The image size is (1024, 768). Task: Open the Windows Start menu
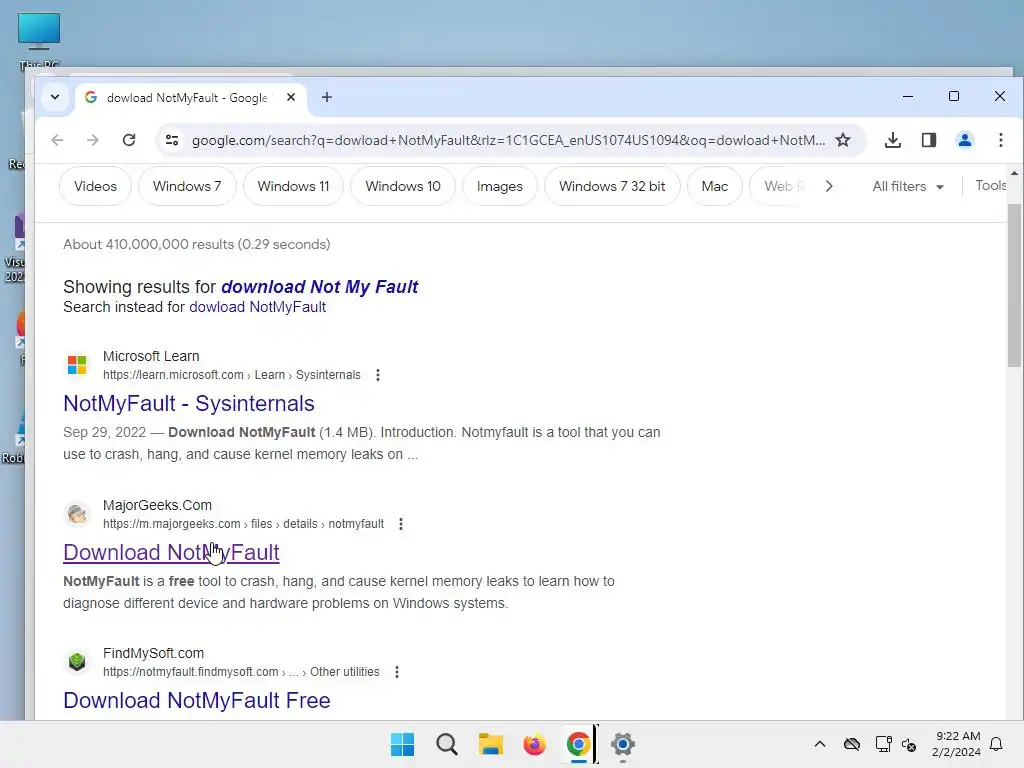click(402, 744)
